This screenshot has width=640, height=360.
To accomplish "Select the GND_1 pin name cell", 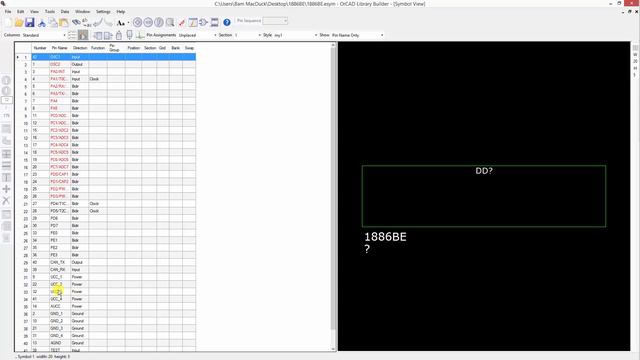I will click(60, 314).
